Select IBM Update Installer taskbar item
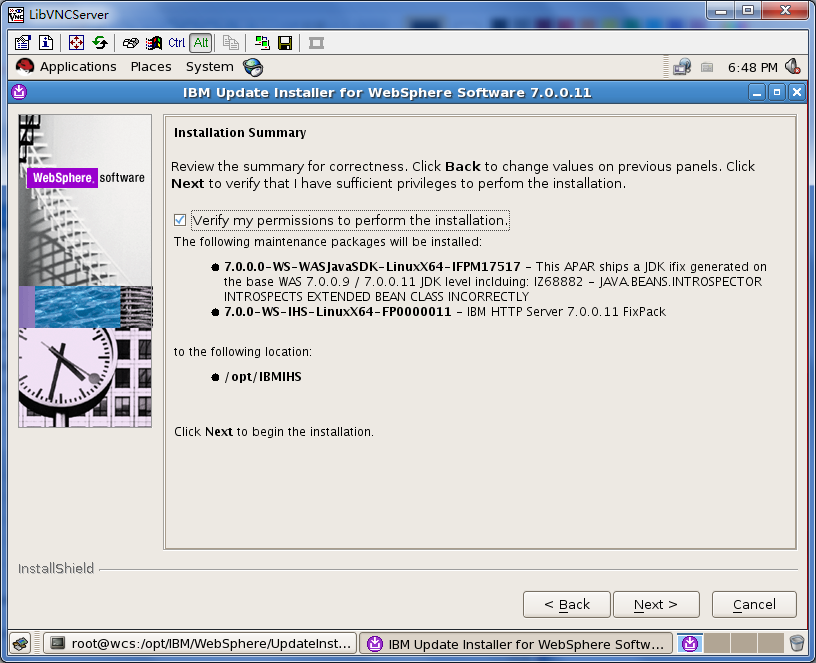This screenshot has width=816, height=663. (516, 644)
